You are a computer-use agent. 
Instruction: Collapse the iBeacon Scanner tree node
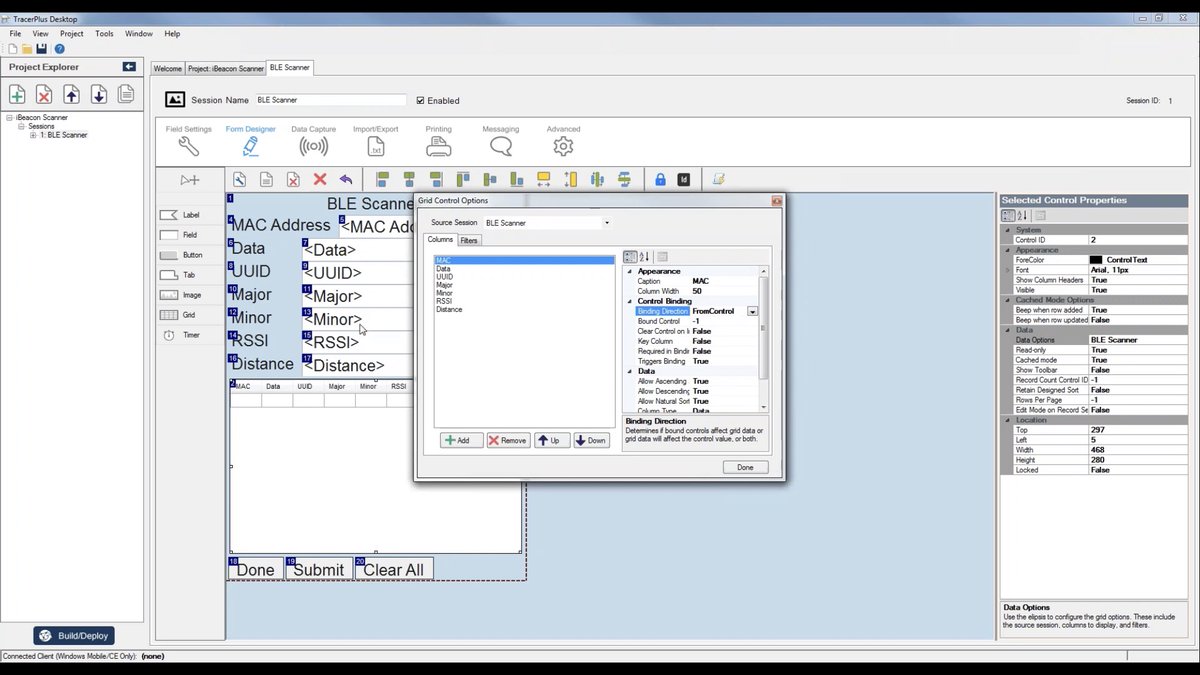[x=9, y=118]
